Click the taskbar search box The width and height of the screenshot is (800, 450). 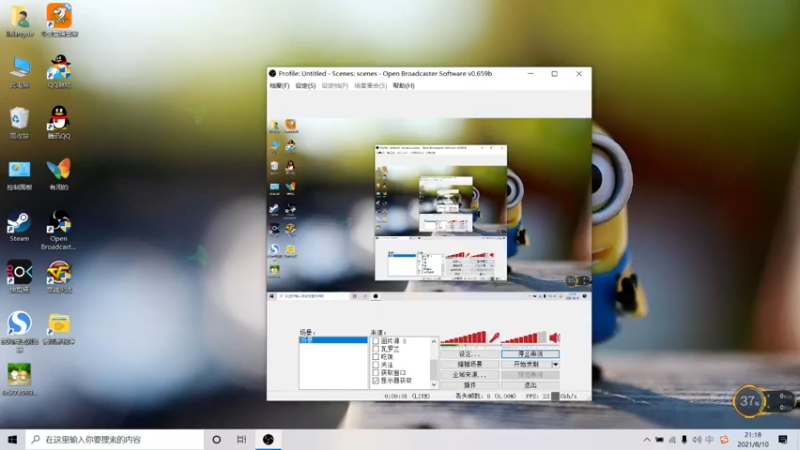coord(115,439)
